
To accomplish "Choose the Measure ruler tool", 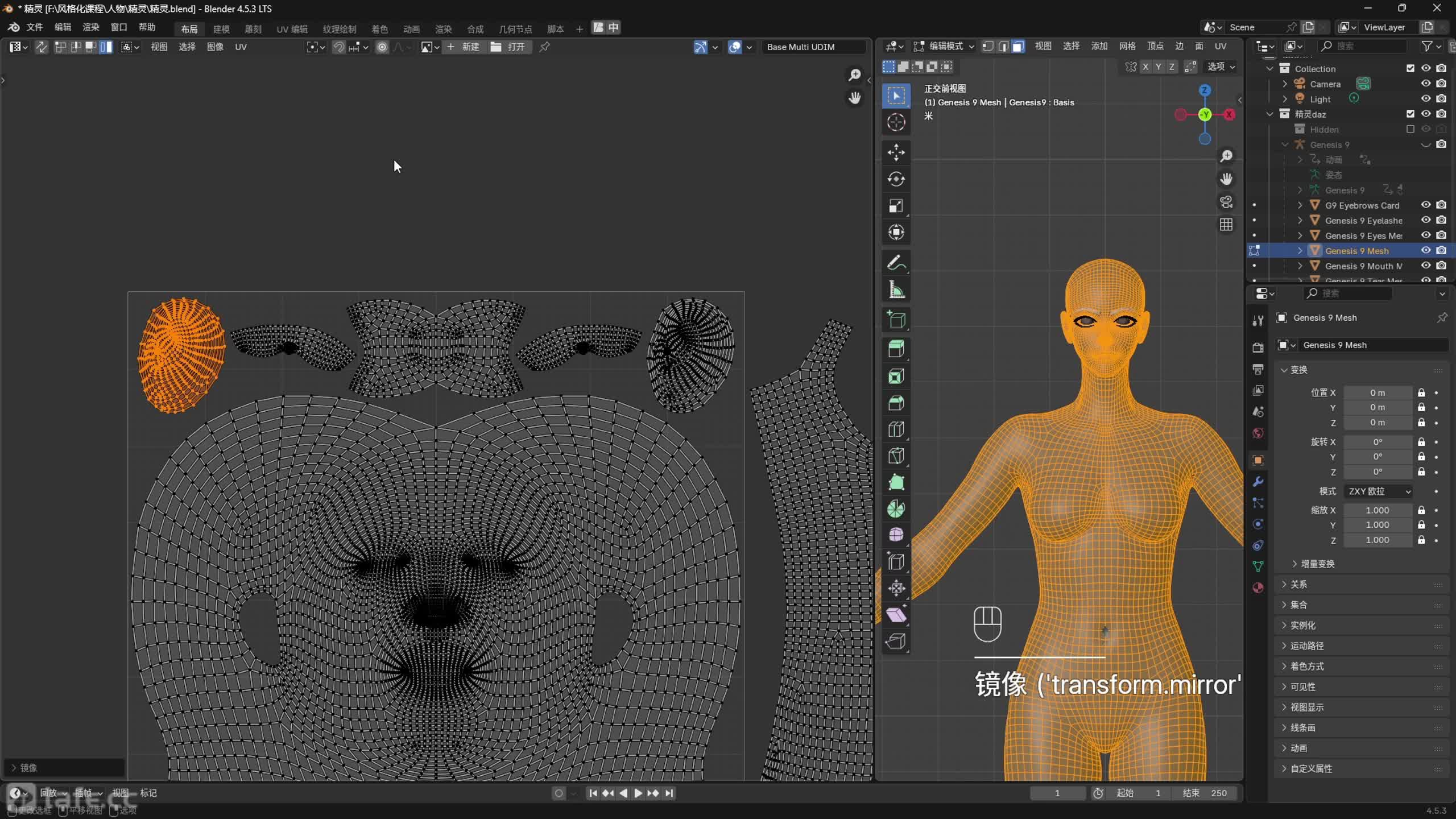I will point(896,290).
